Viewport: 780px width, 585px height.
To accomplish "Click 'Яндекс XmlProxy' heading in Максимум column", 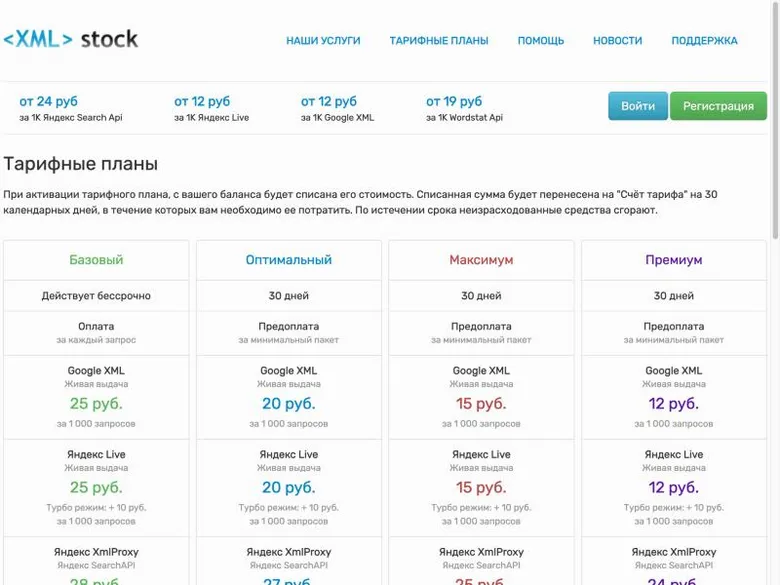I will coord(481,552).
